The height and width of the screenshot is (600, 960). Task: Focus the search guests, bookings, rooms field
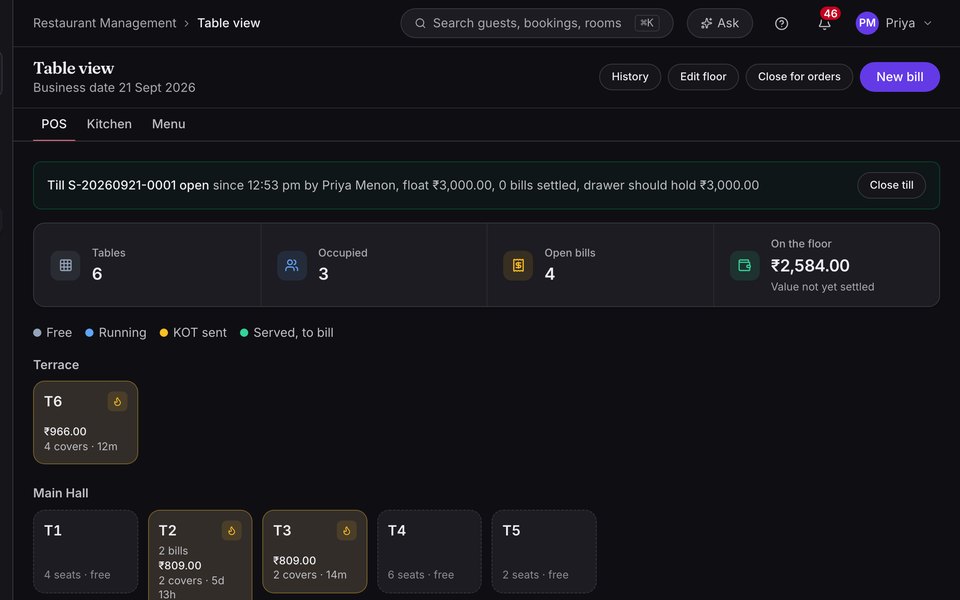[x=537, y=23]
